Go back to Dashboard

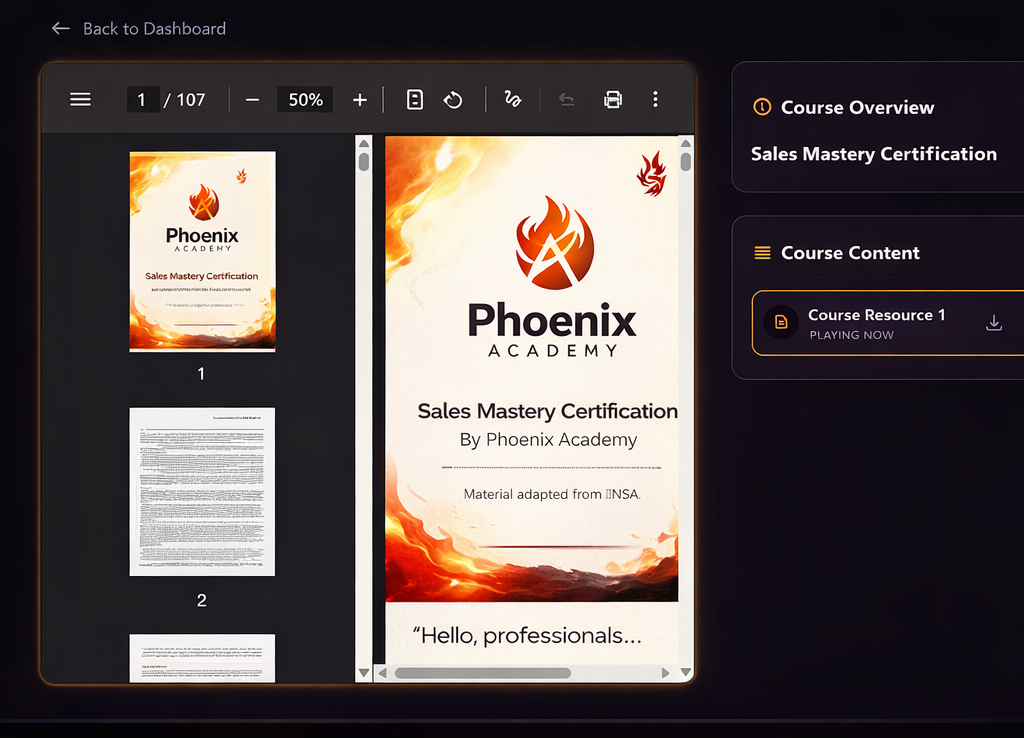coord(139,28)
